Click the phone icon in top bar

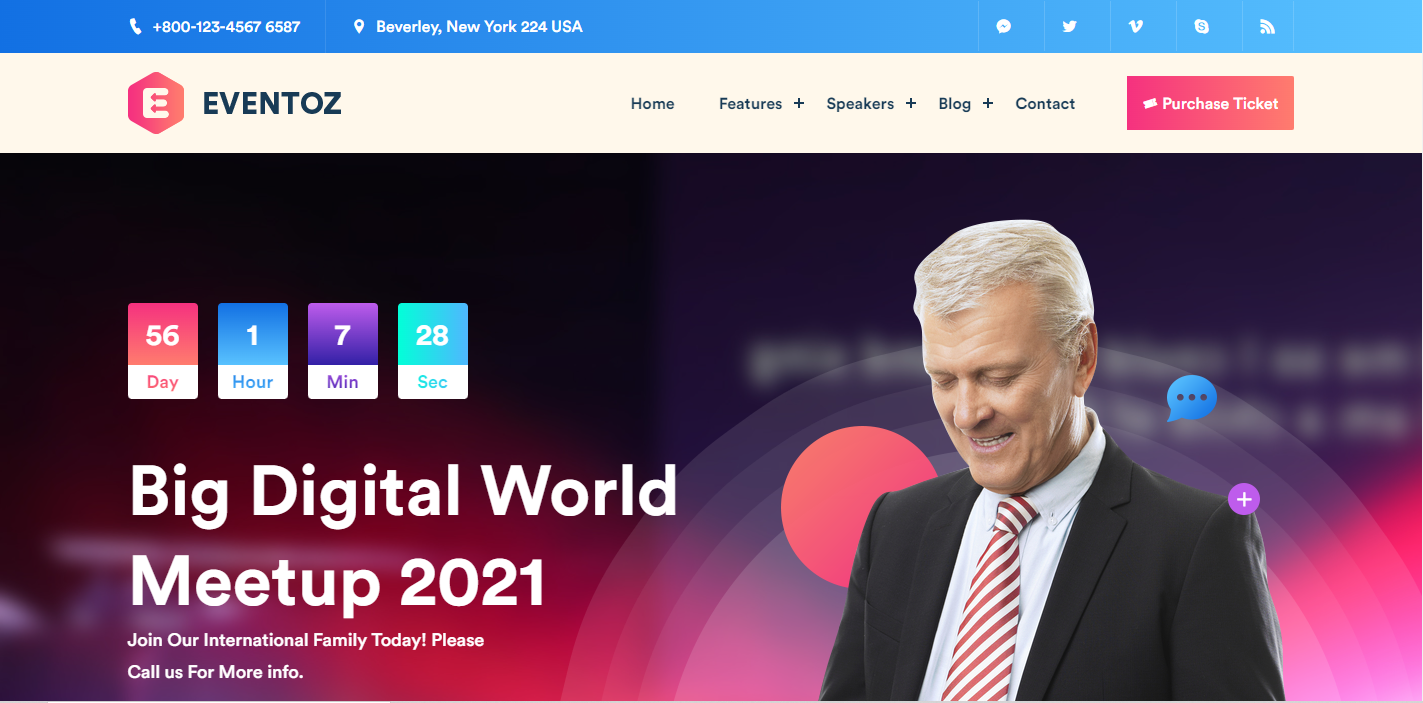click(136, 27)
